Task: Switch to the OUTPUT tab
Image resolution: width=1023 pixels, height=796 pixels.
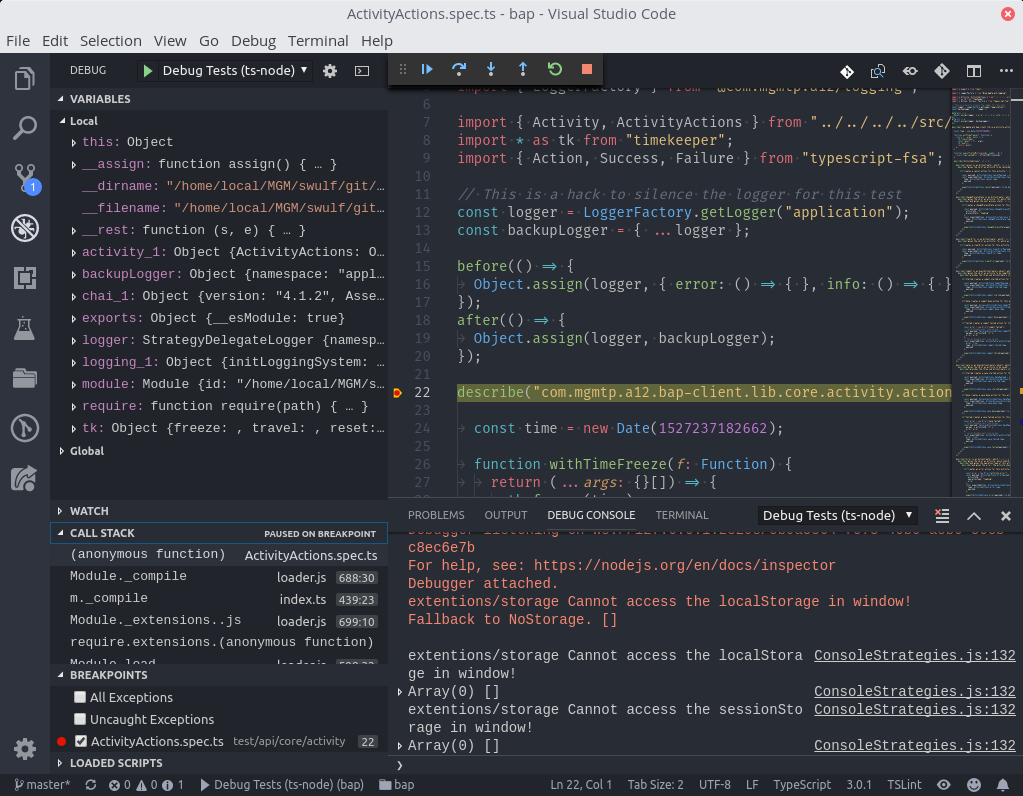Action: point(506,515)
